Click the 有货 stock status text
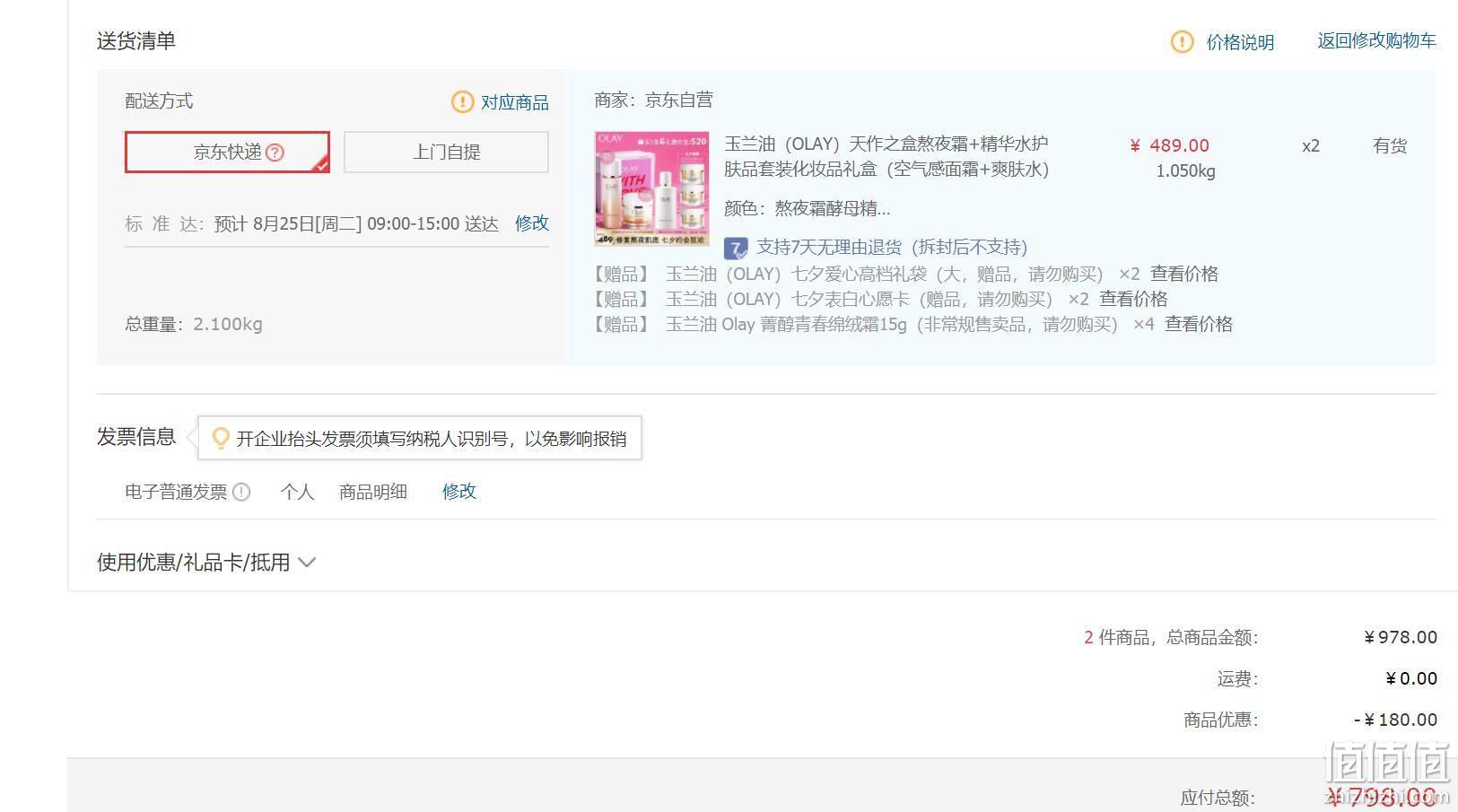This screenshot has height=812, width=1458. point(1390,145)
